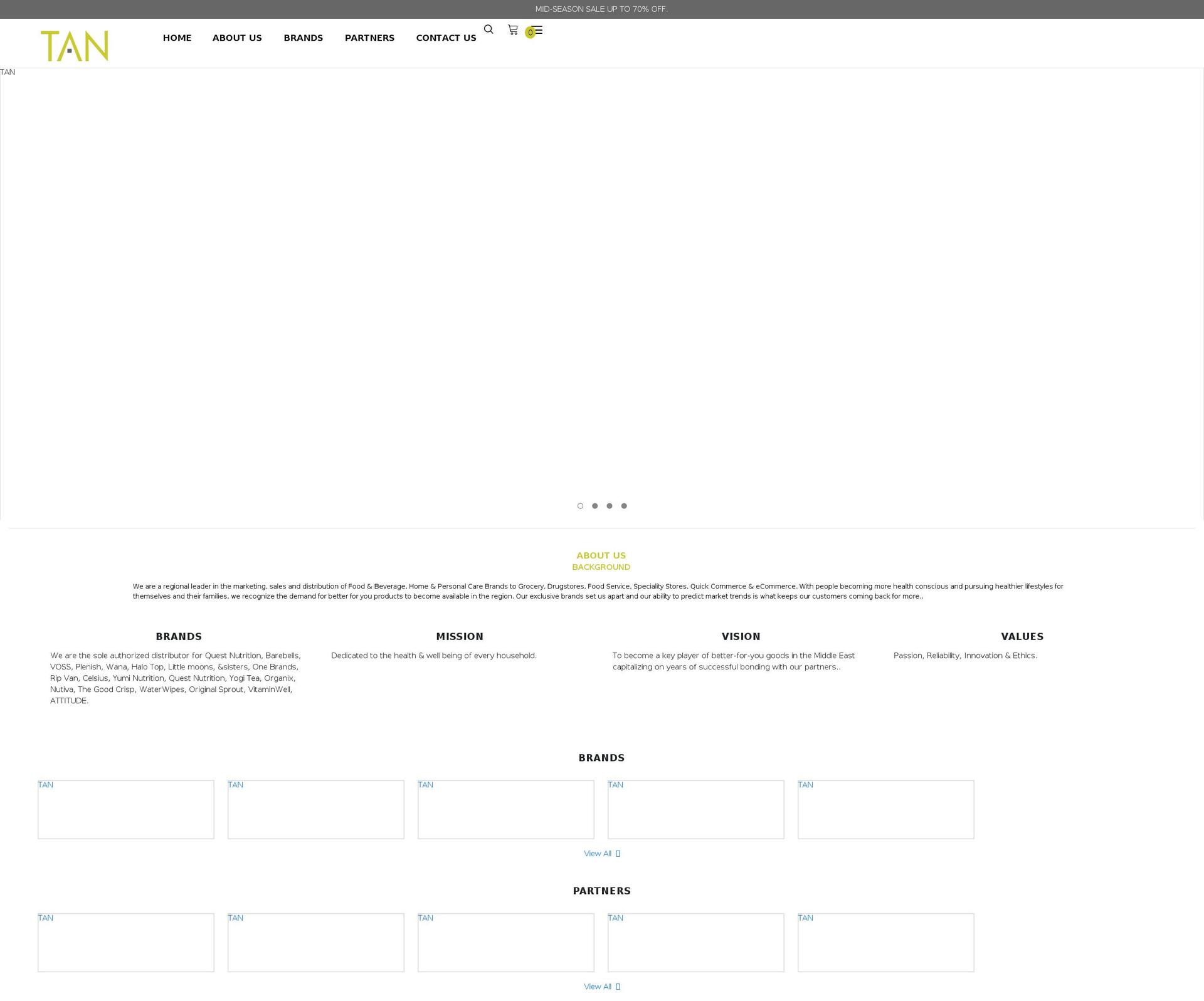The image size is (1204, 1001).
Task: Expand the PARTNERS navigation menu item
Action: point(369,38)
